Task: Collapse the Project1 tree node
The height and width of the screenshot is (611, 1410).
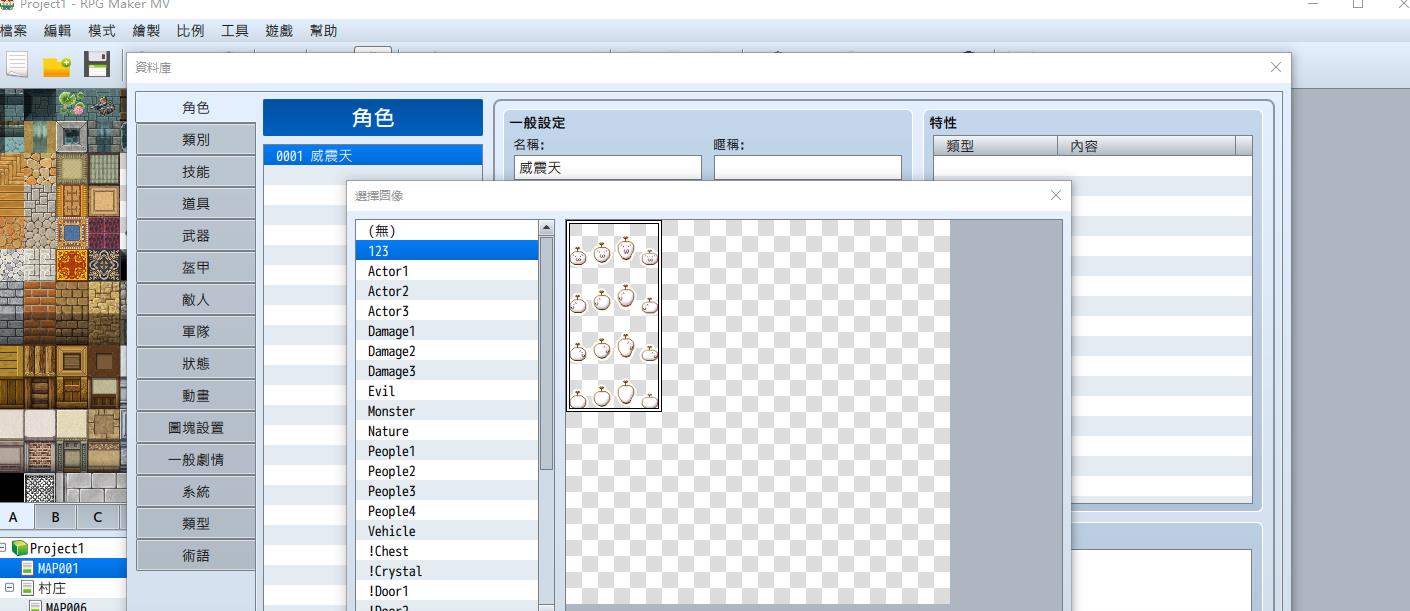Action: click(4, 548)
